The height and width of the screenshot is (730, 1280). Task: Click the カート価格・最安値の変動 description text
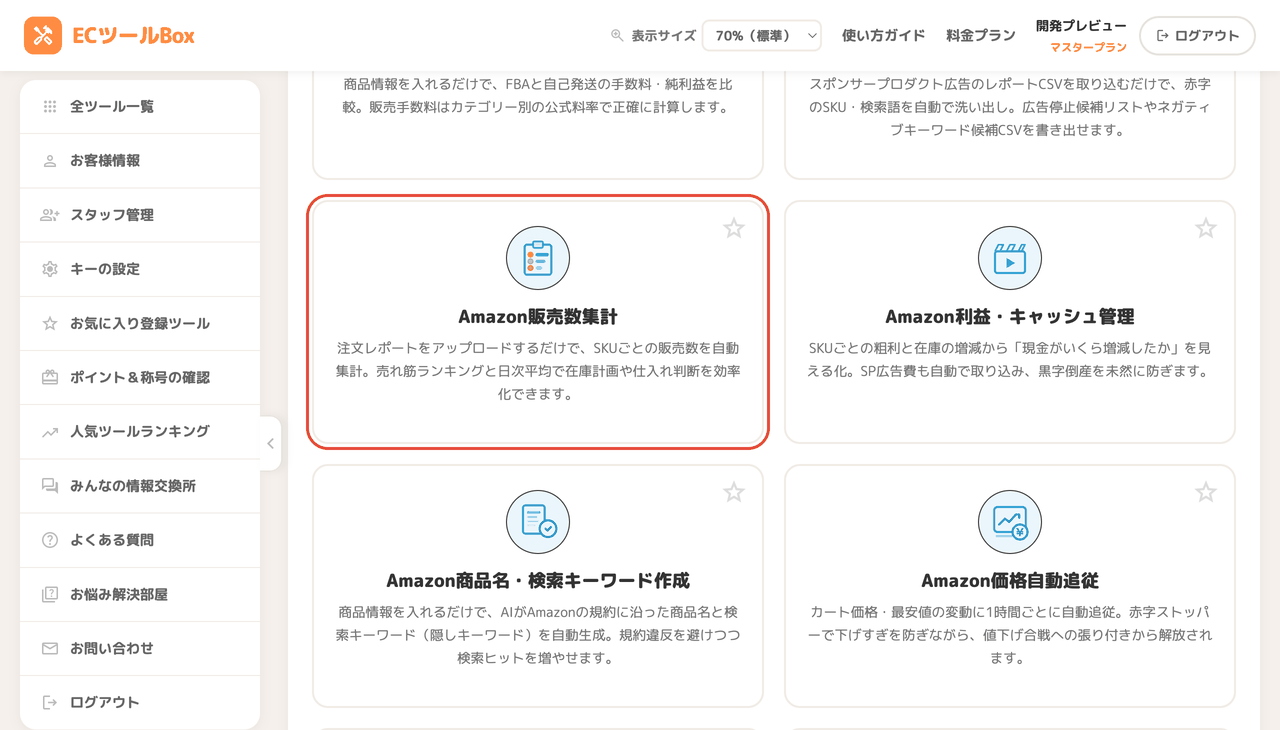point(1010,635)
